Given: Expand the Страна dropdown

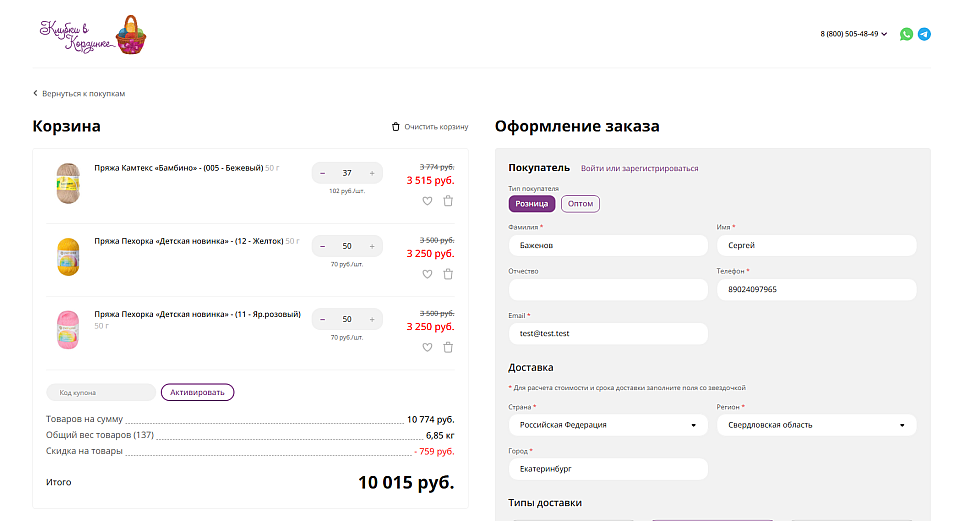Looking at the screenshot, I should [x=608, y=425].
